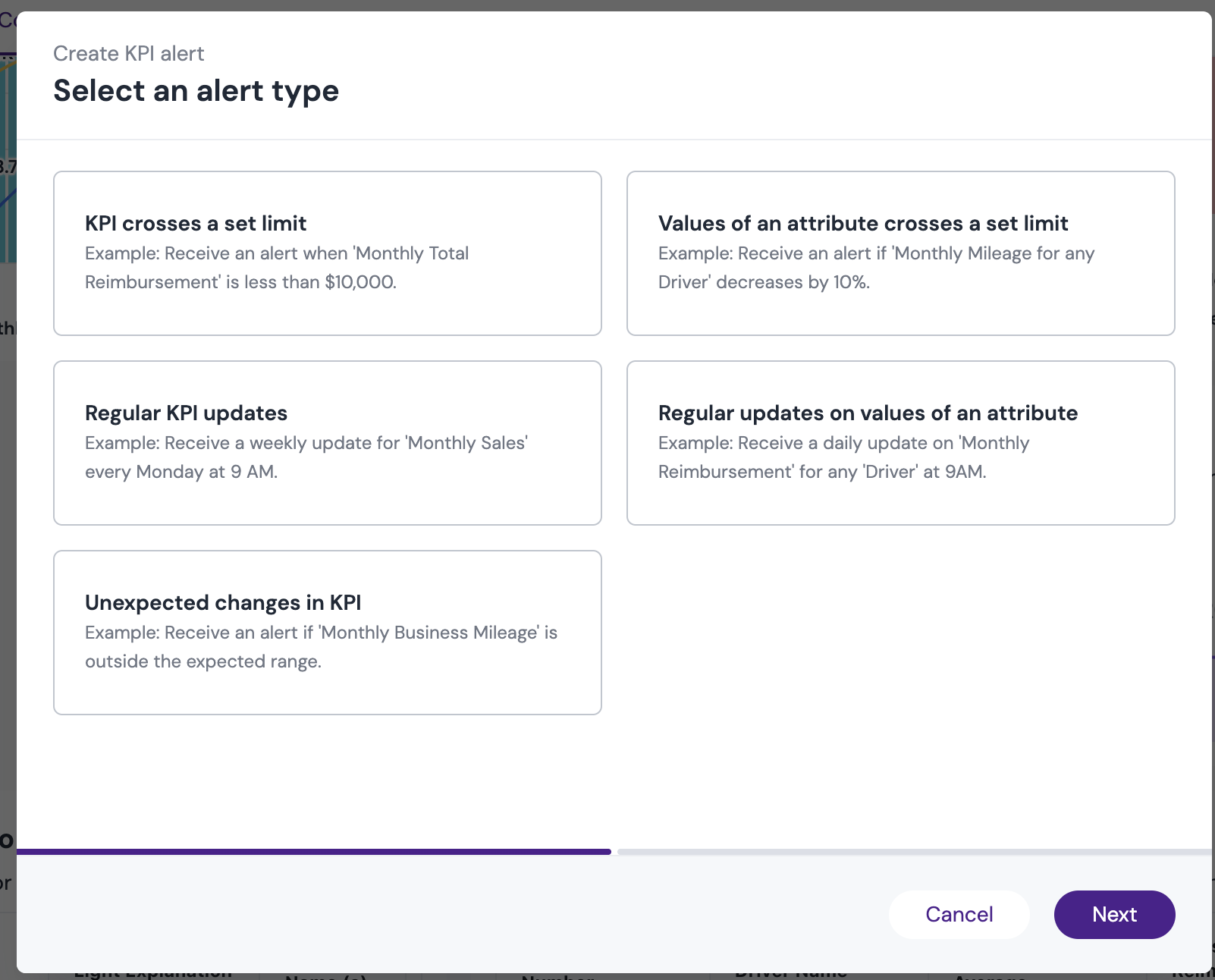This screenshot has height=980, width=1215.
Task: Click the partially hidden 'Number' column header
Action: [x=557, y=976]
